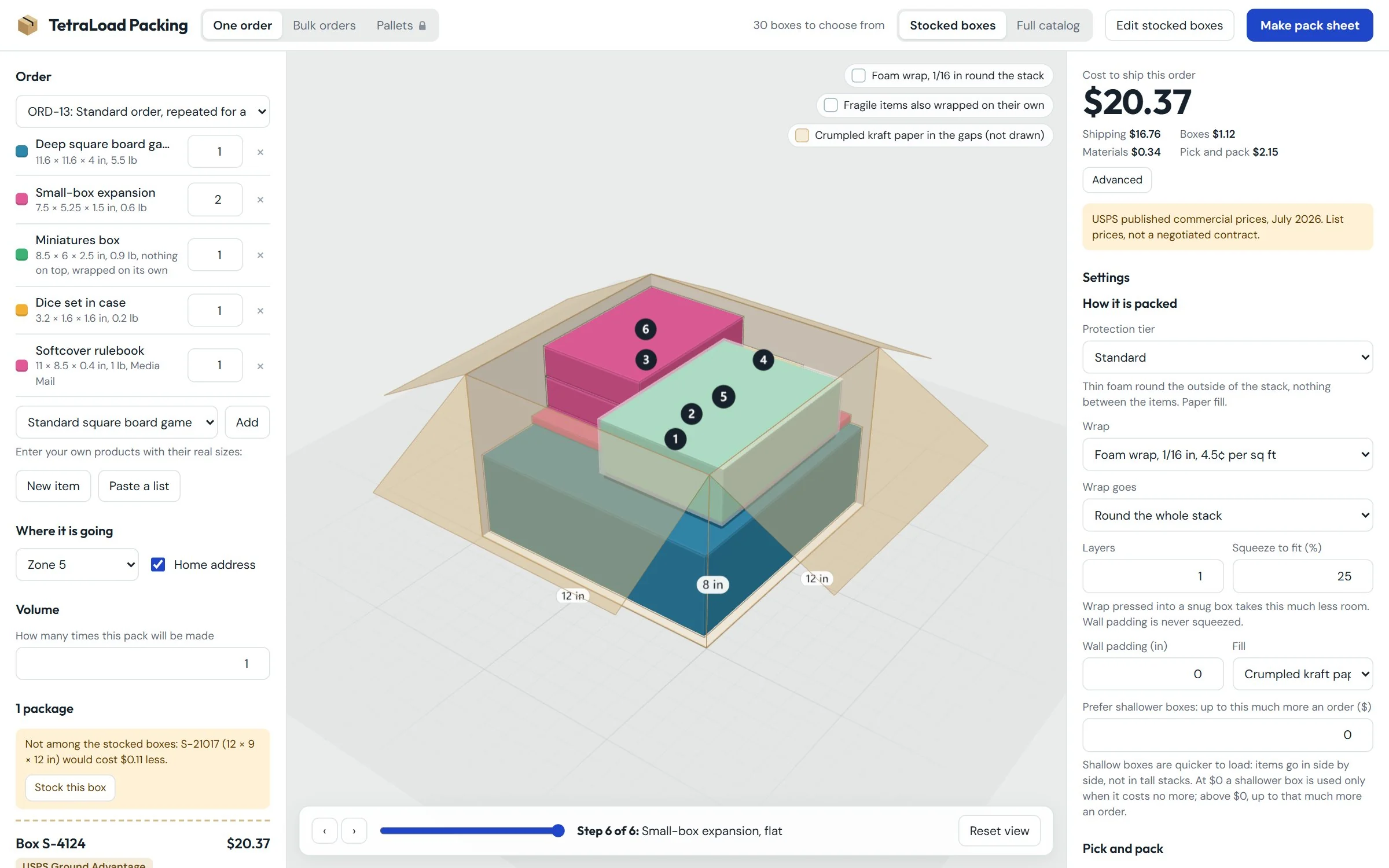Click the green Miniatures box swatch
Screen dimensions: 1389x868
click(x=22, y=255)
